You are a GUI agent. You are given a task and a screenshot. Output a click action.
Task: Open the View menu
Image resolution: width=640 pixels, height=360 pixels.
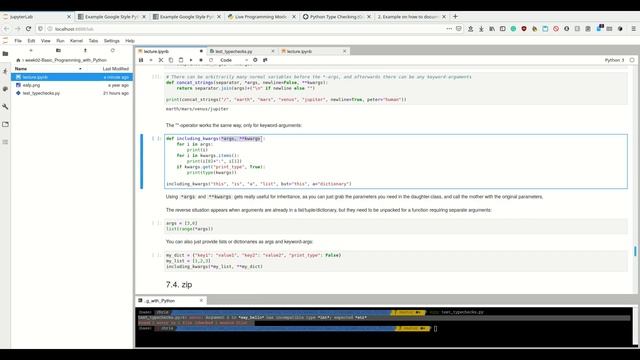pos(45,41)
